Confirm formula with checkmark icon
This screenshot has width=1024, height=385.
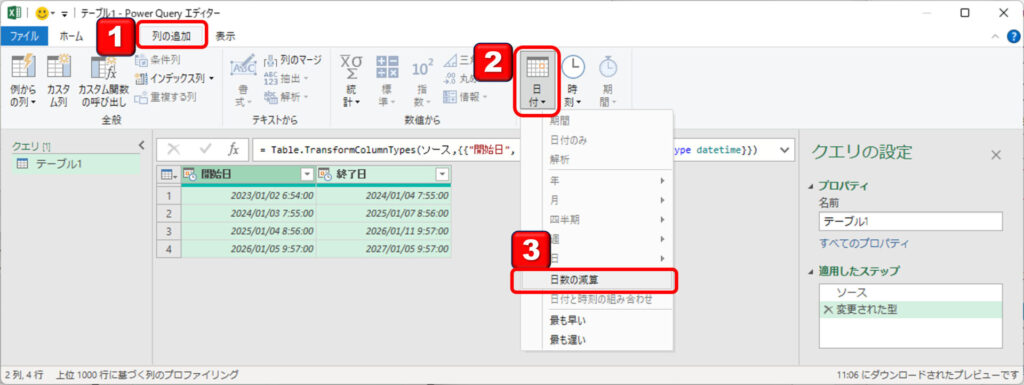coord(205,149)
